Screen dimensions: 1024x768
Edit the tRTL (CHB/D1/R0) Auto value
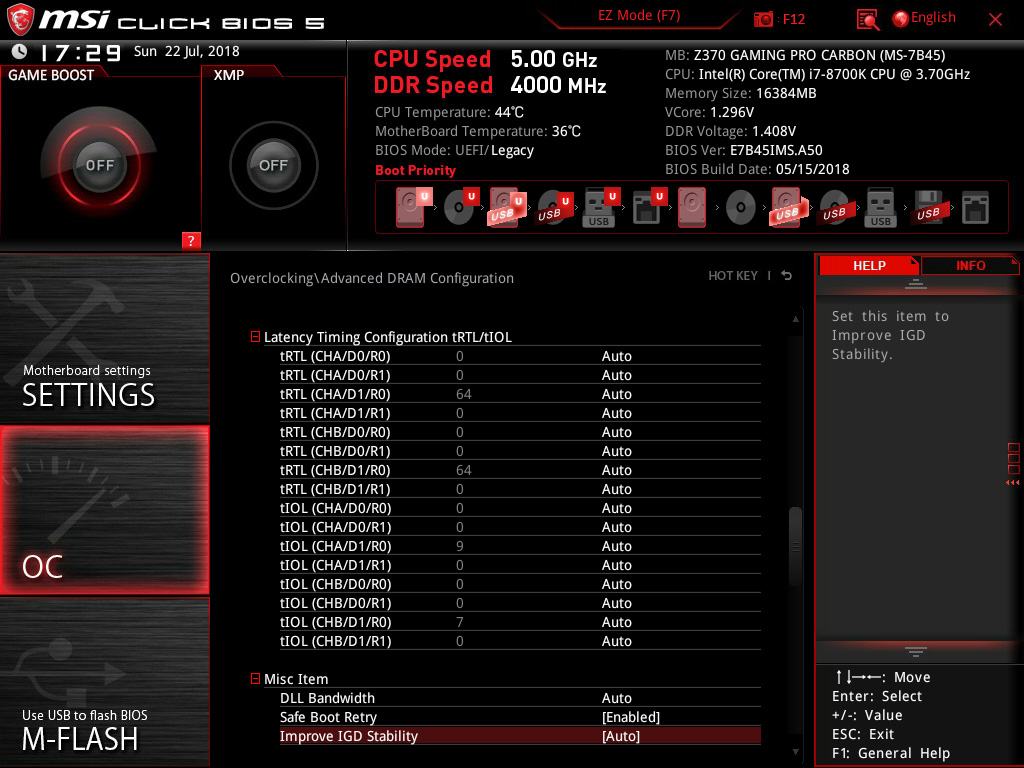[x=616, y=470]
